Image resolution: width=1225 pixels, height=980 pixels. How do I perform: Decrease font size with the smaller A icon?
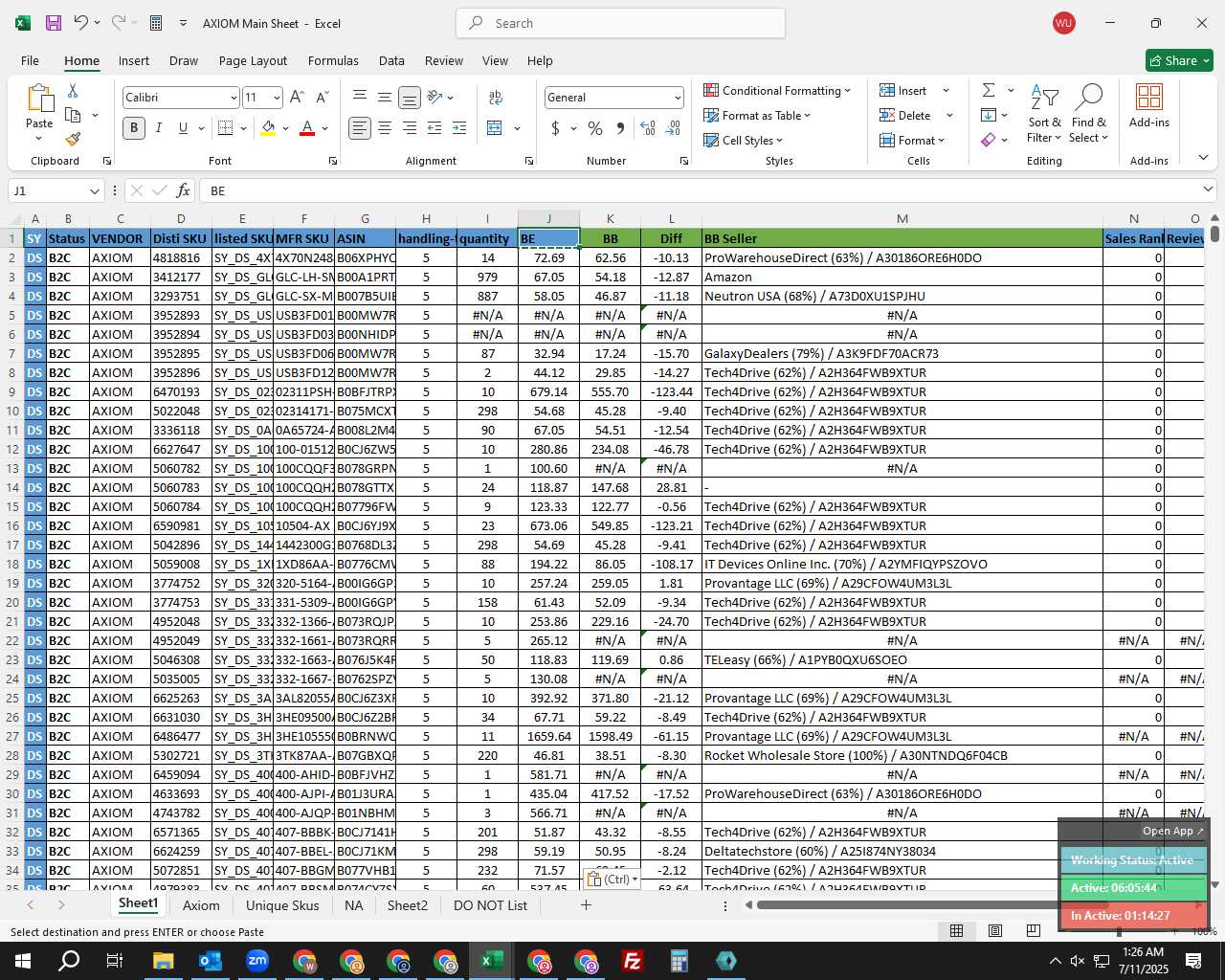pyautogui.click(x=322, y=97)
